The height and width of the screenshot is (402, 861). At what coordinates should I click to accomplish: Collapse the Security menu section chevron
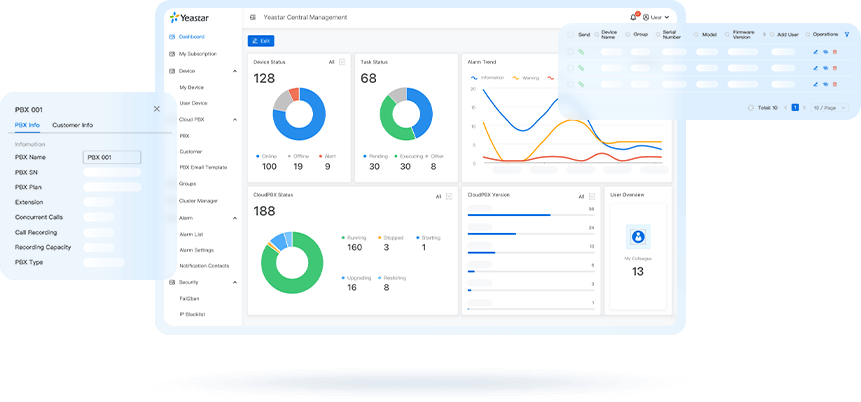(x=235, y=282)
